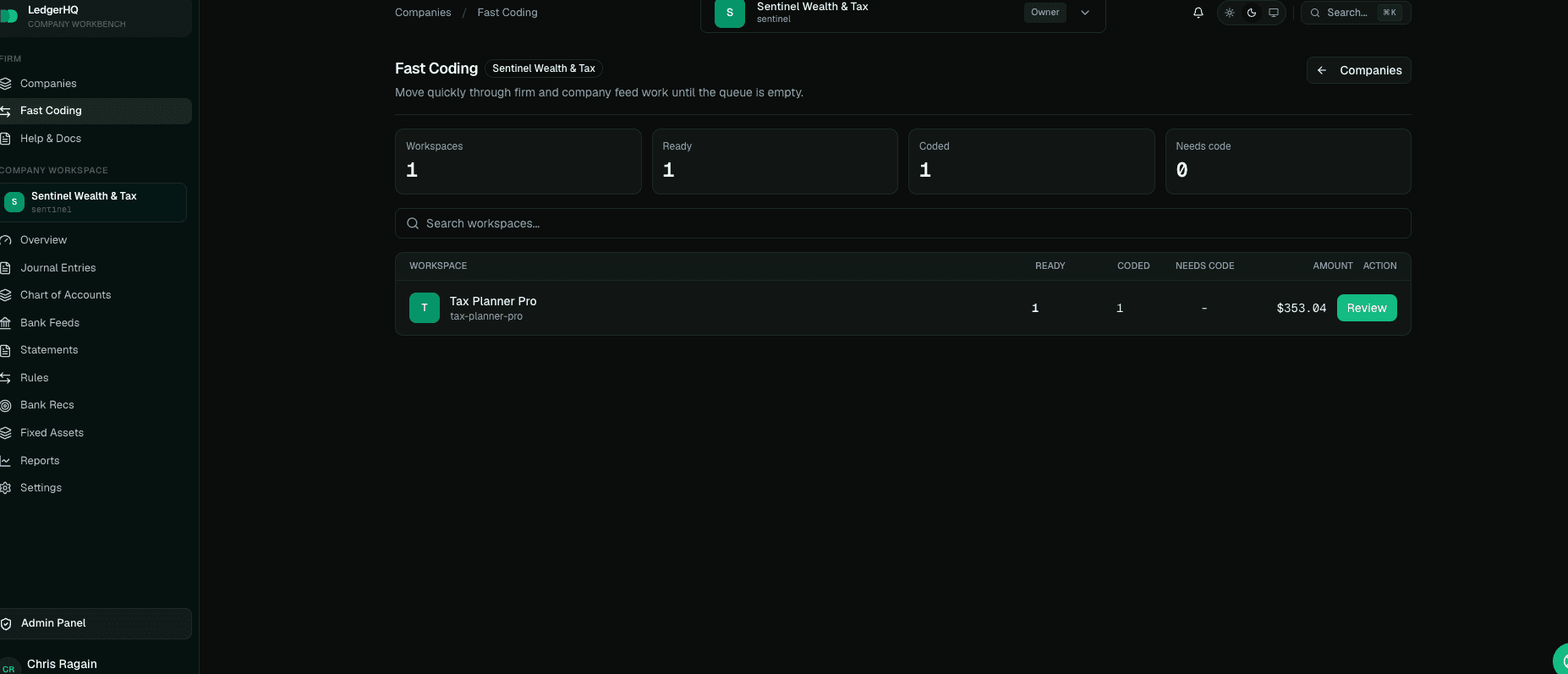Click the LedgerHQ logo icon
Image resolution: width=1568 pixels, height=674 pixels.
(8, 16)
